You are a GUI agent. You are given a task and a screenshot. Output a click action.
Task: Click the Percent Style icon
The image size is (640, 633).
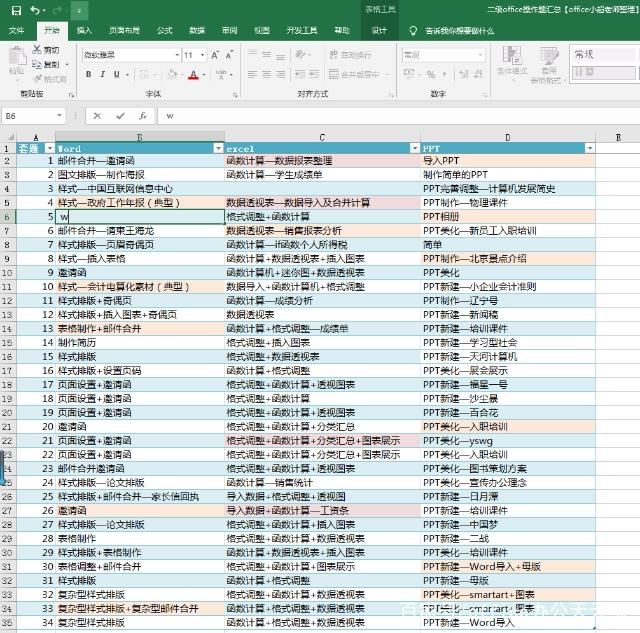click(x=431, y=74)
